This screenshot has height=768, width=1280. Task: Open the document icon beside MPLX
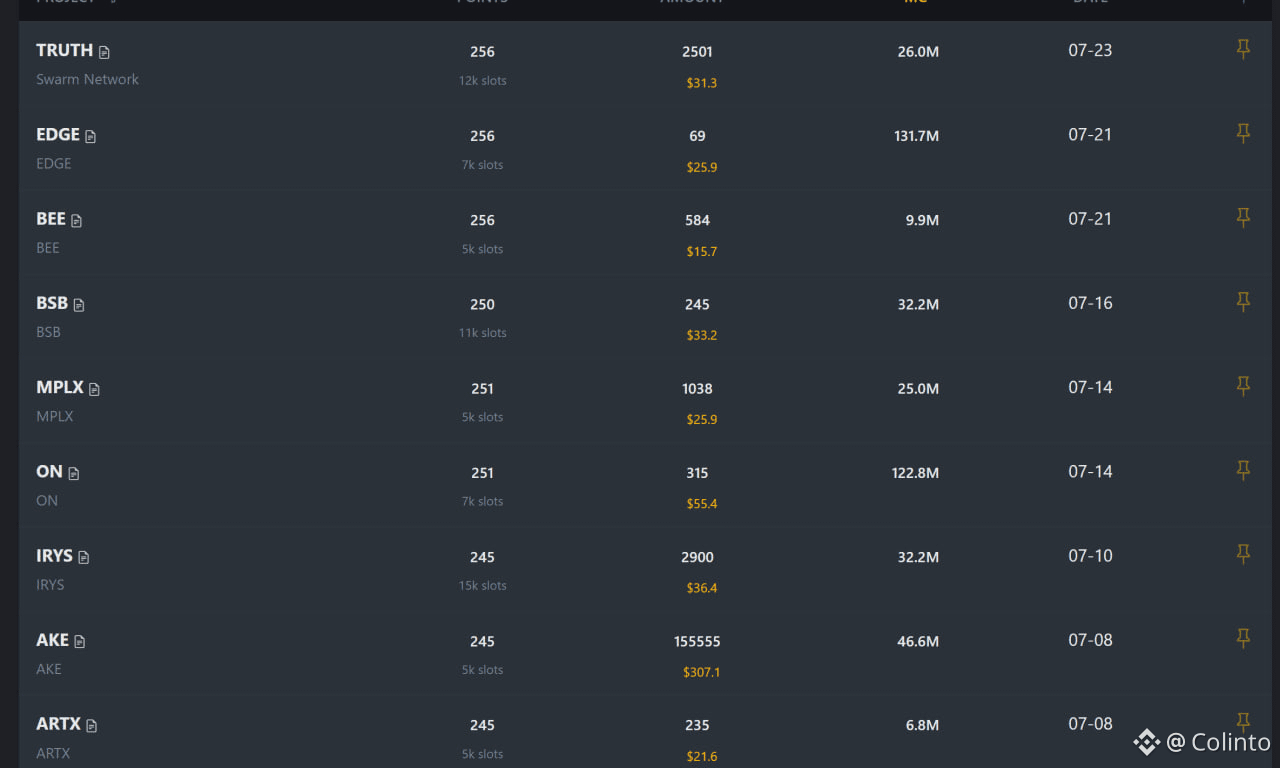point(95,389)
